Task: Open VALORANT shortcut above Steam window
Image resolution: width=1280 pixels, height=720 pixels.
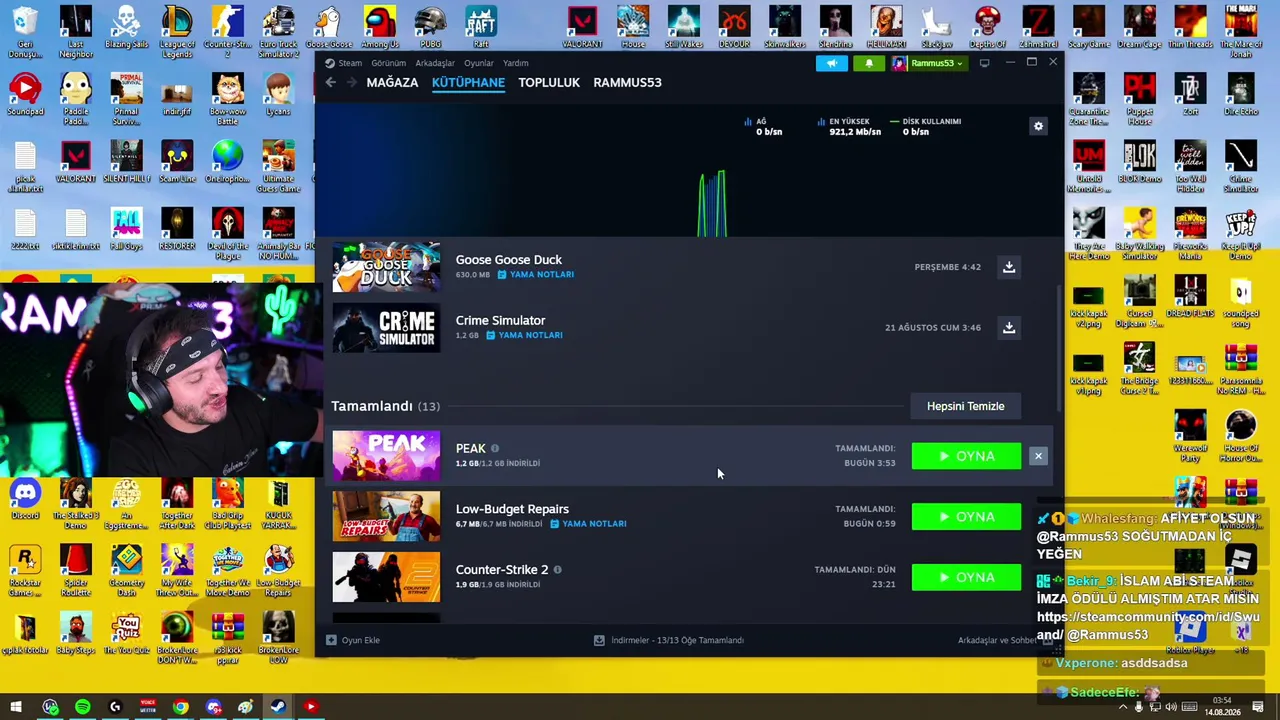Action: (x=582, y=27)
